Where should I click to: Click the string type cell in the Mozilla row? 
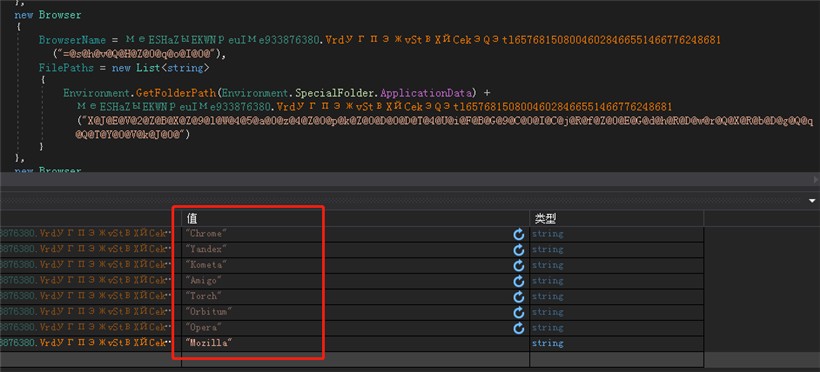click(x=617, y=343)
